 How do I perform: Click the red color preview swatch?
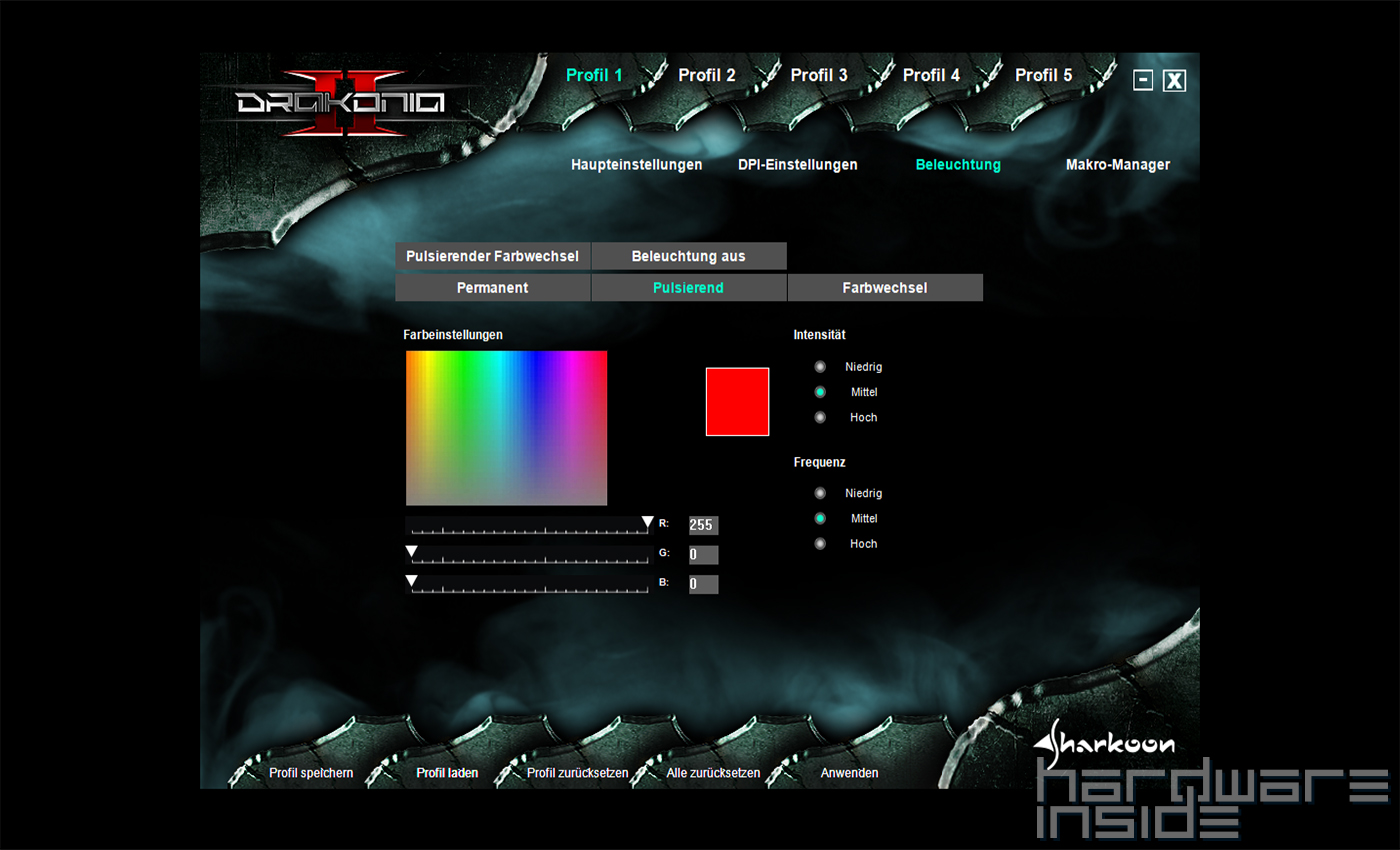pyautogui.click(x=737, y=401)
